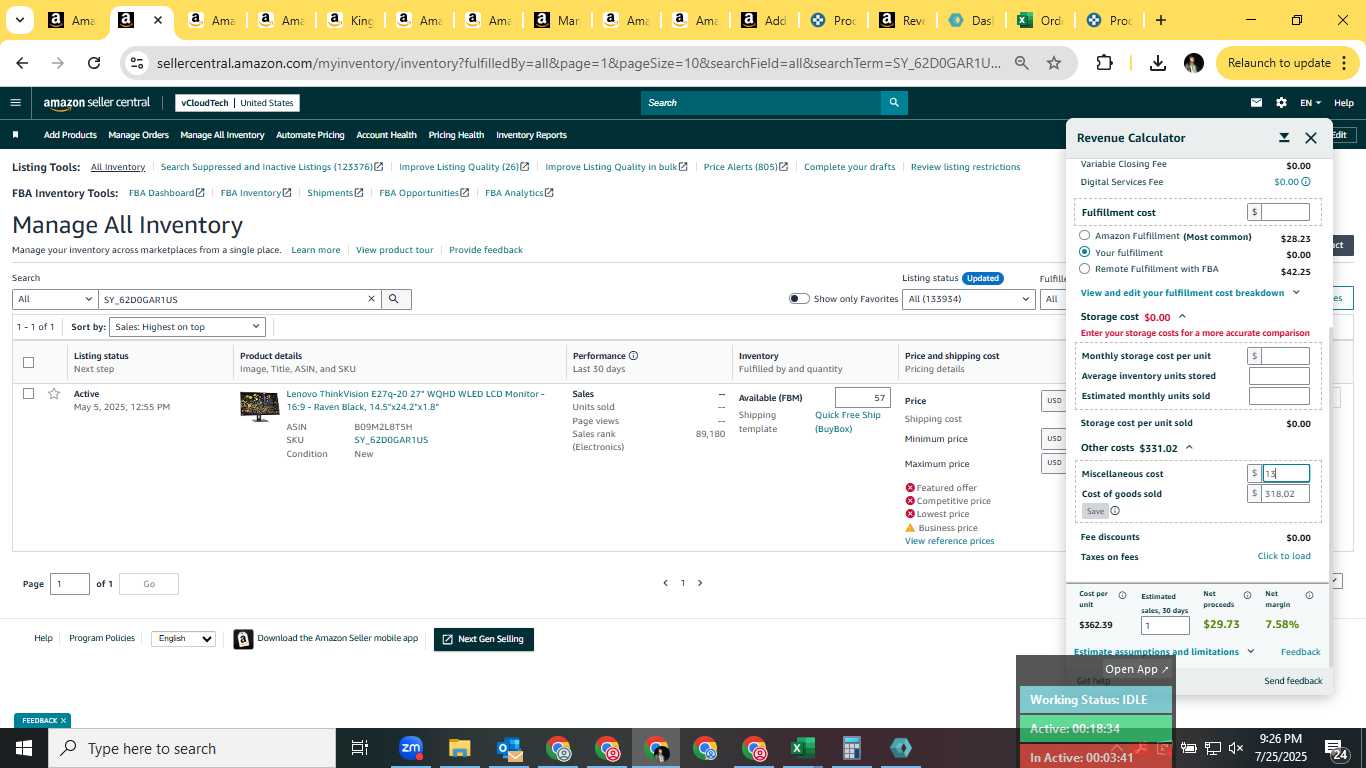
Task: Click View reference prices link
Action: 949,541
